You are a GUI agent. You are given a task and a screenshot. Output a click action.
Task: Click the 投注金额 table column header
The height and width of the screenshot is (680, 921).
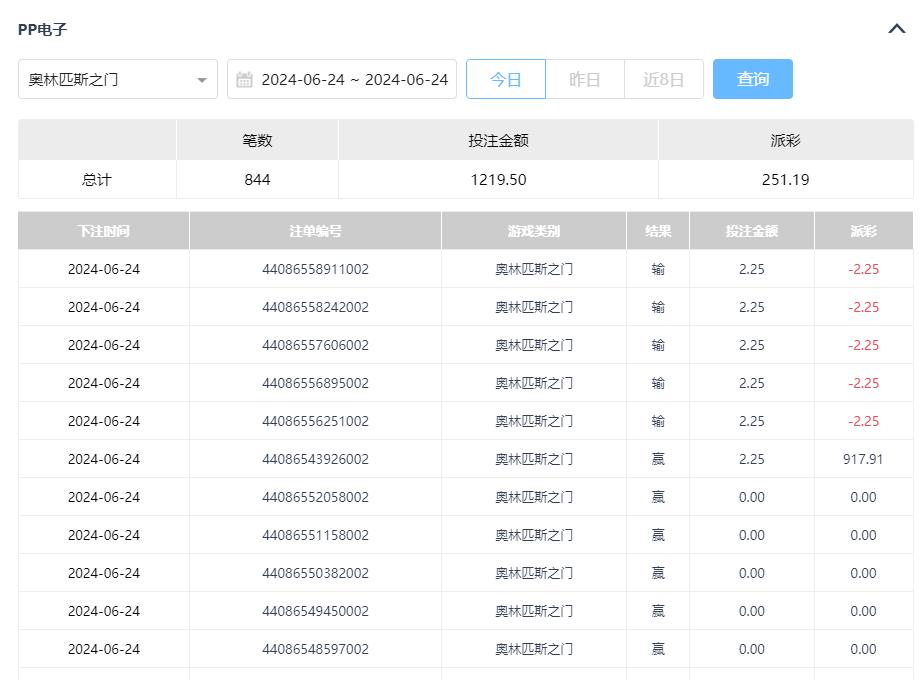click(x=752, y=231)
